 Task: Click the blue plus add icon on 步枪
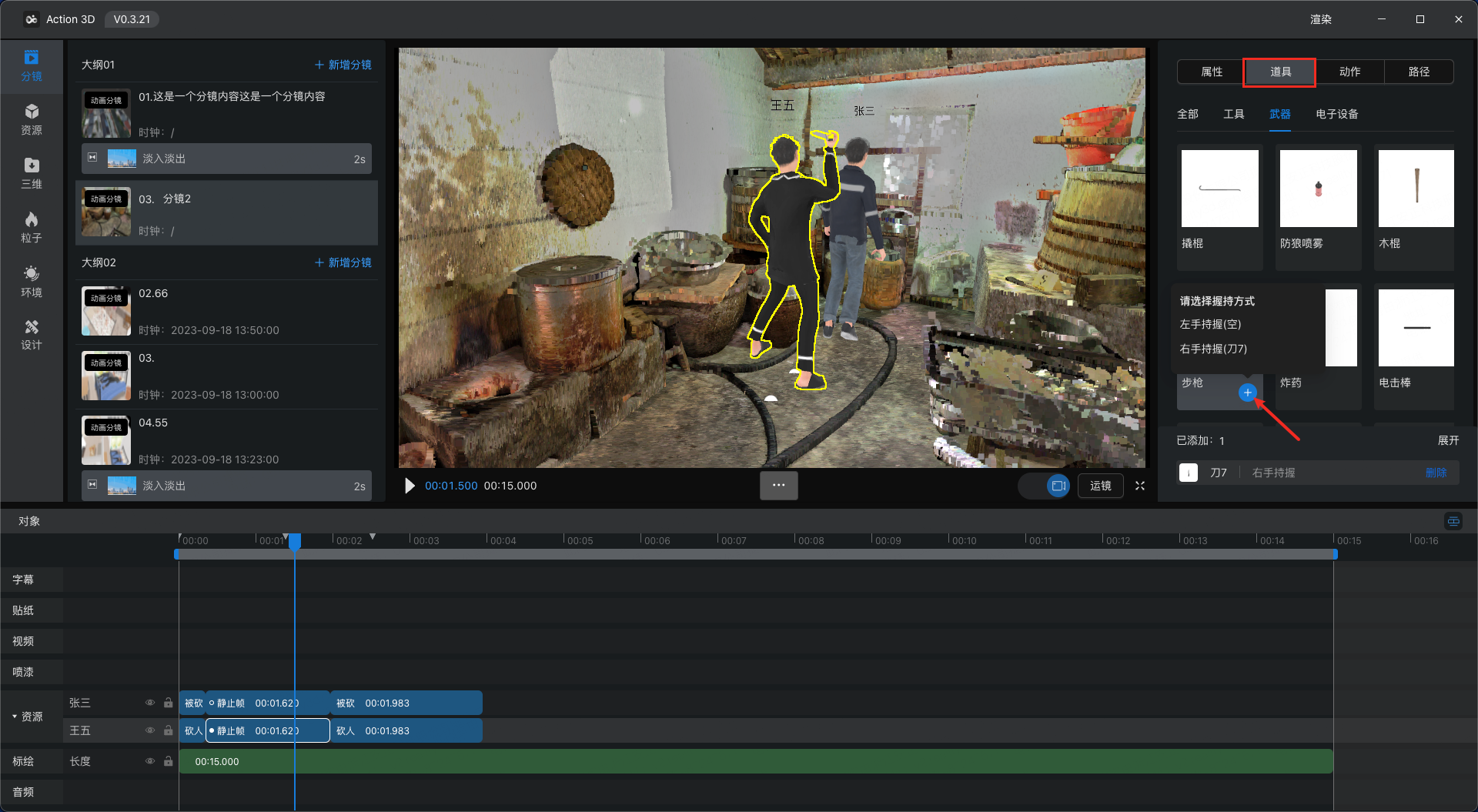[1248, 393]
